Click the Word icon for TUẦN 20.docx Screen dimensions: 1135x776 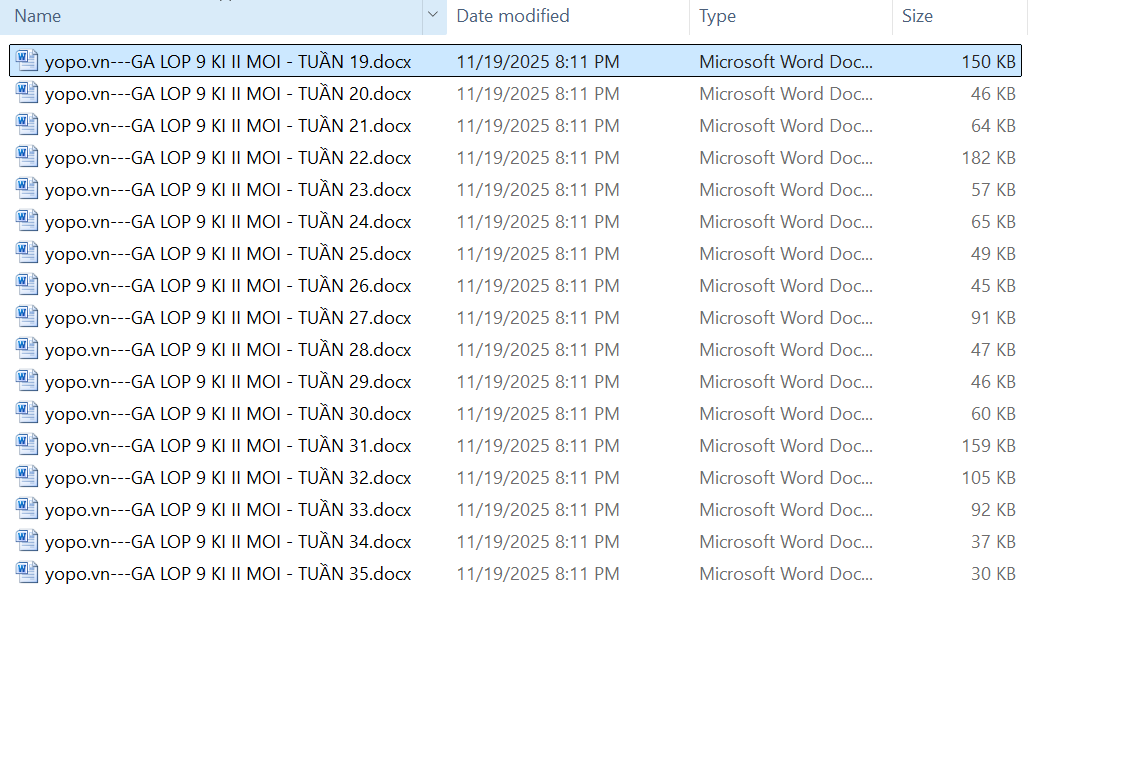coord(27,93)
